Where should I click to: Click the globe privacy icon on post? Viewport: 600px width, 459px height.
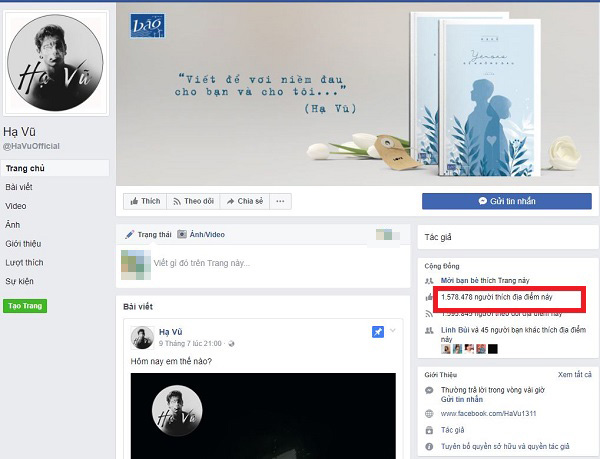[231, 344]
